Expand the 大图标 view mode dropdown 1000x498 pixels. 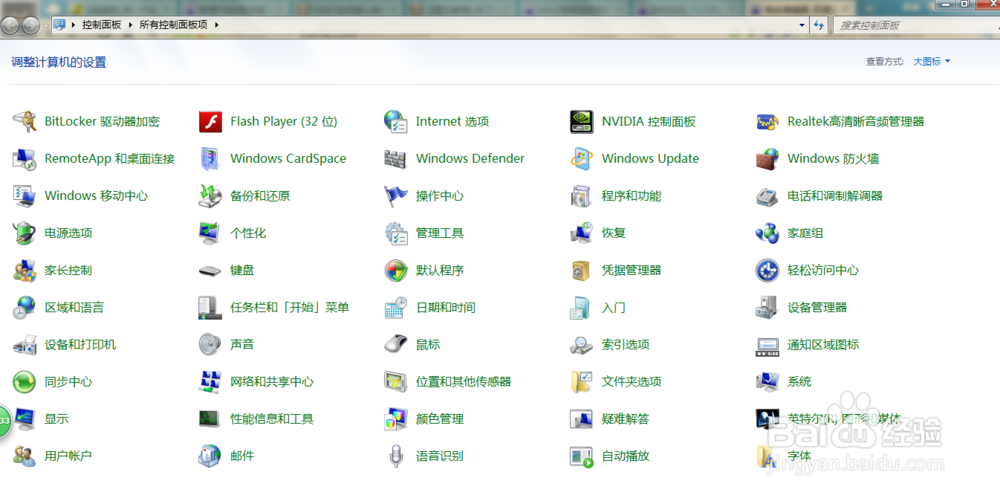coord(932,61)
